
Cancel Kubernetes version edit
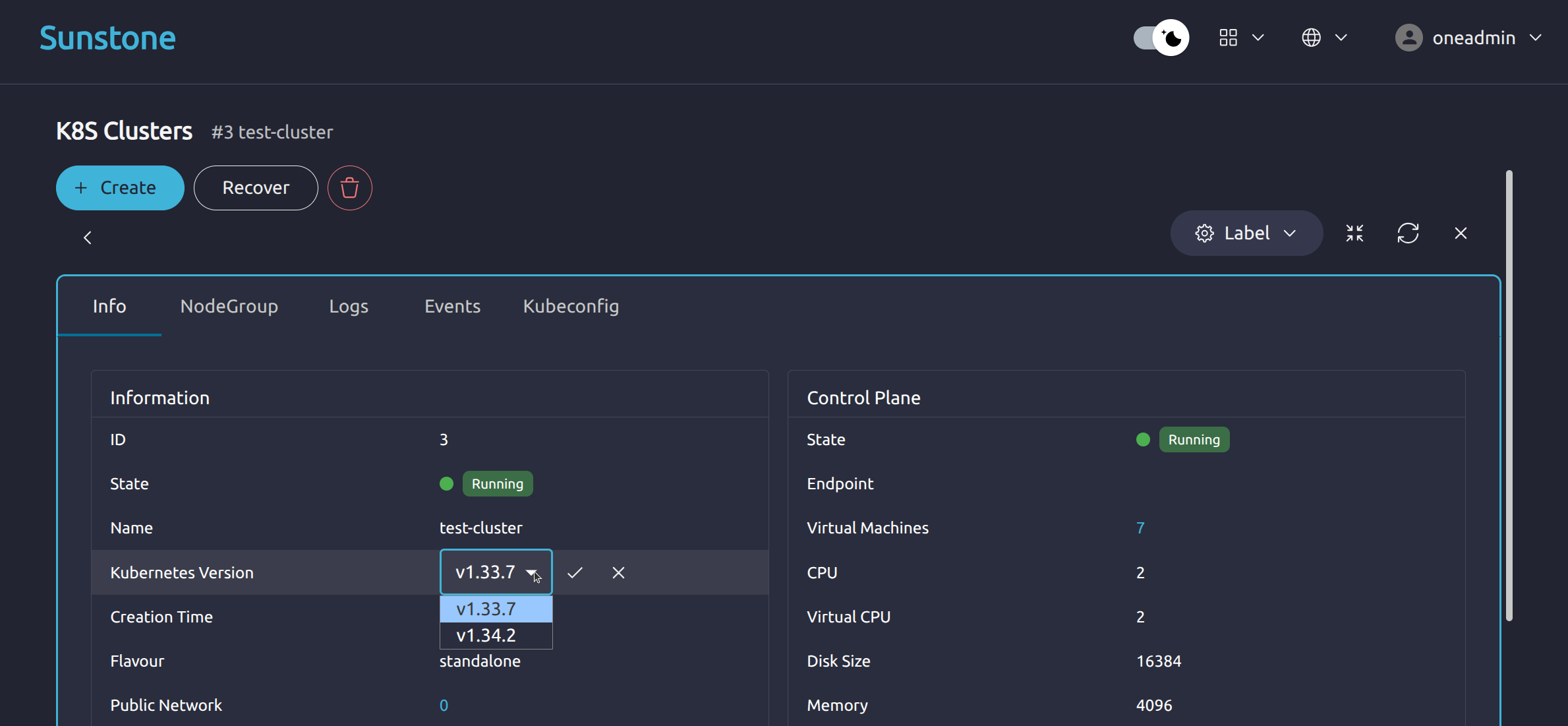click(618, 572)
